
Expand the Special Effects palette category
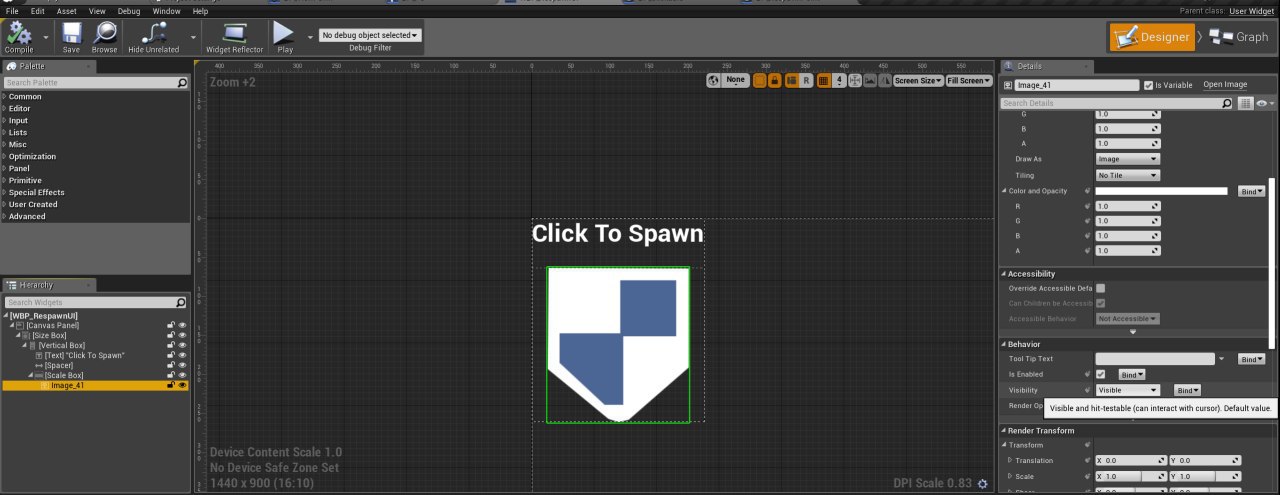pyautogui.click(x=36, y=193)
